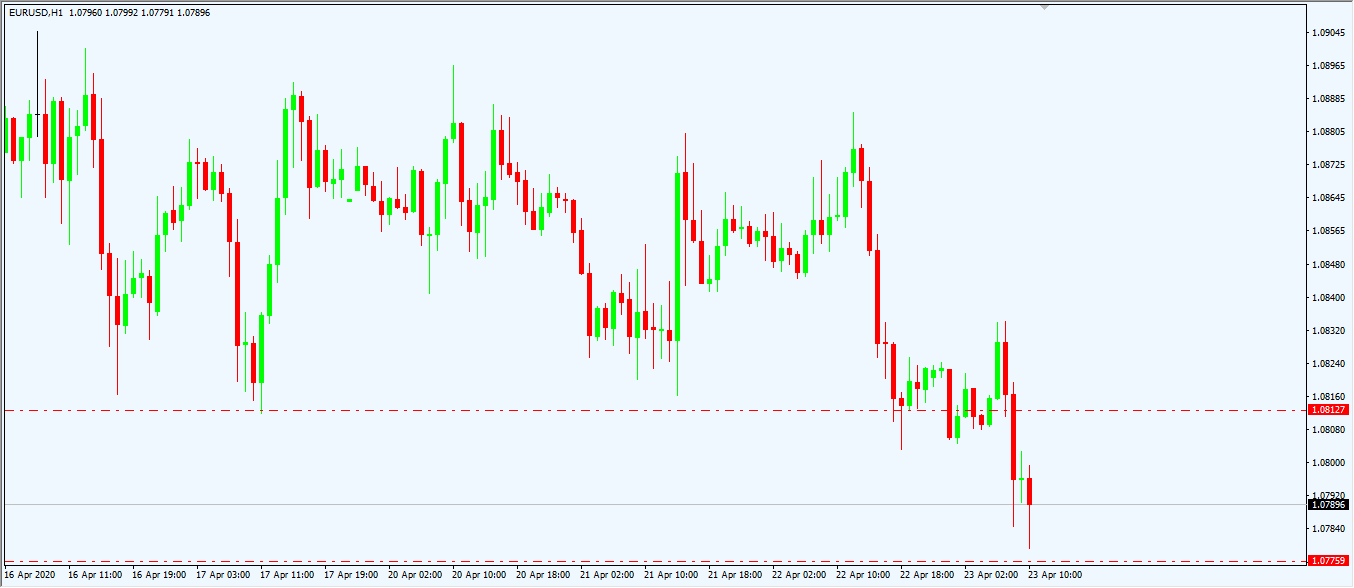Click the 21 Apr 10:00 time label
1354x588 pixels.
671,576
